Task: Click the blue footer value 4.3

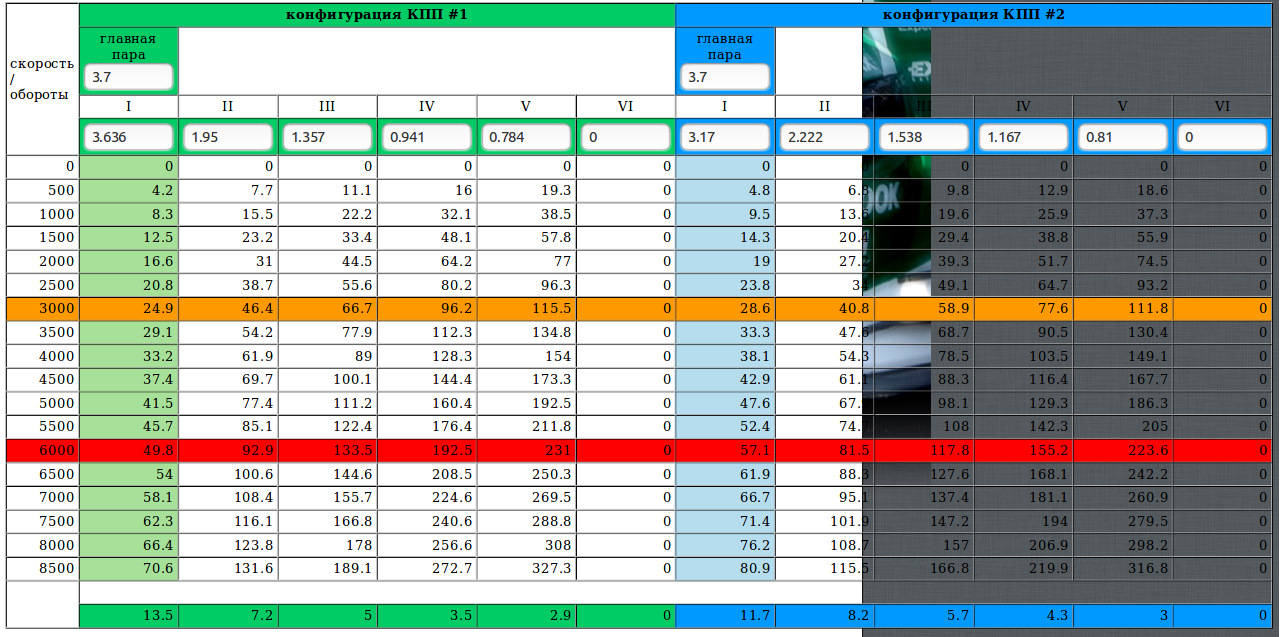Action: point(1024,616)
